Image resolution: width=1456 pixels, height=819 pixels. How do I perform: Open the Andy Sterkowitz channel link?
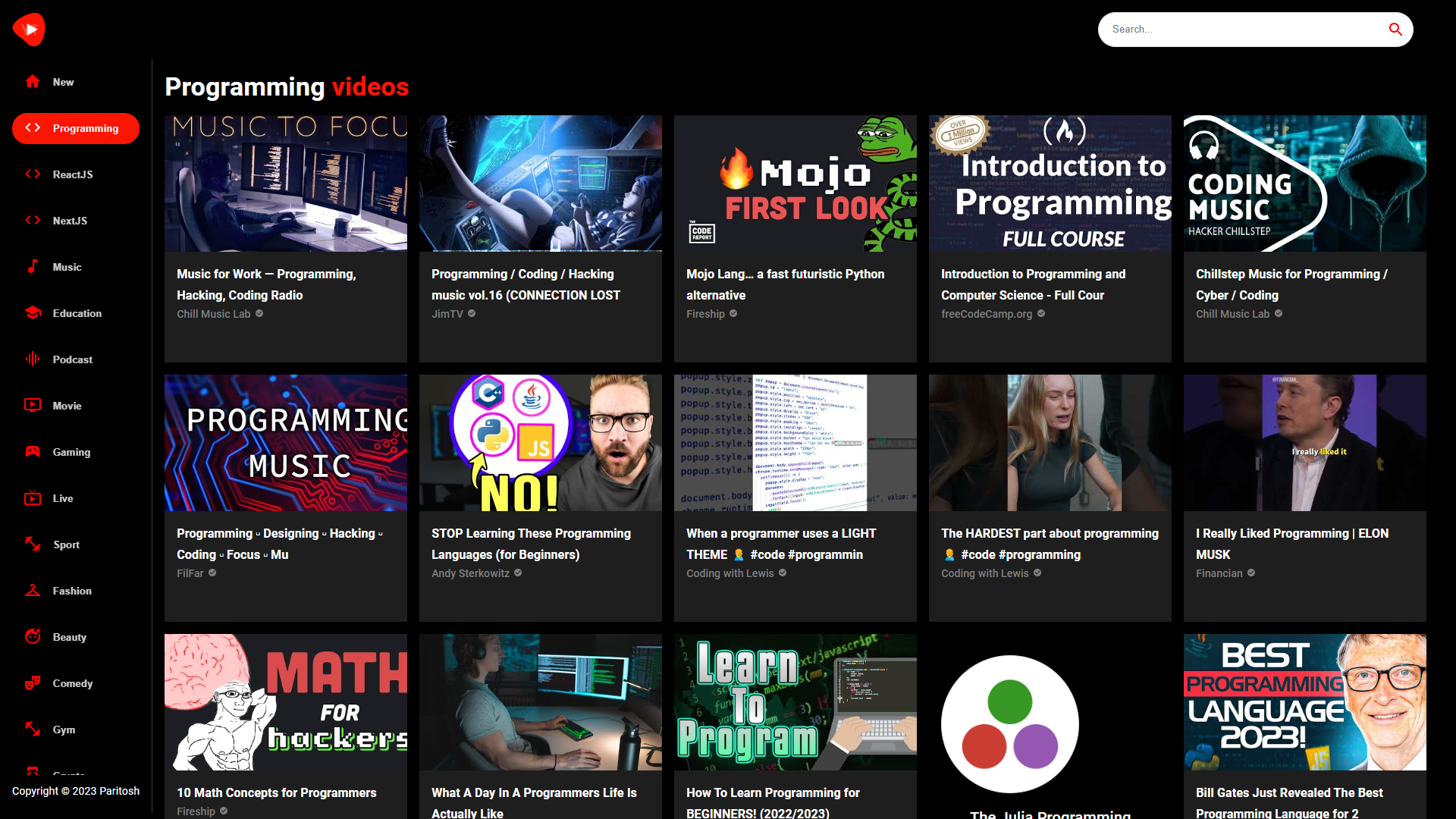tap(470, 573)
